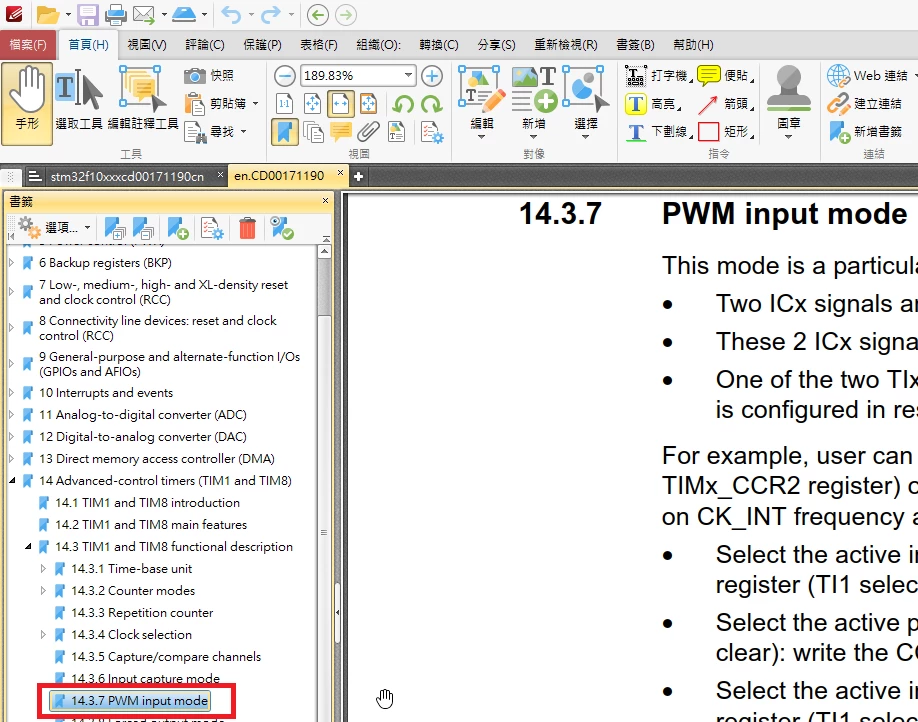Open the clipboard (剪貼簿) tool

click(x=215, y=104)
